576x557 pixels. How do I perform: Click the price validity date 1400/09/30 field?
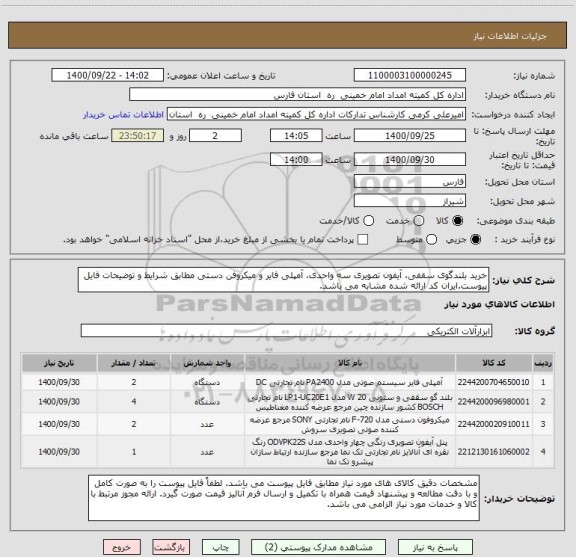(410, 159)
